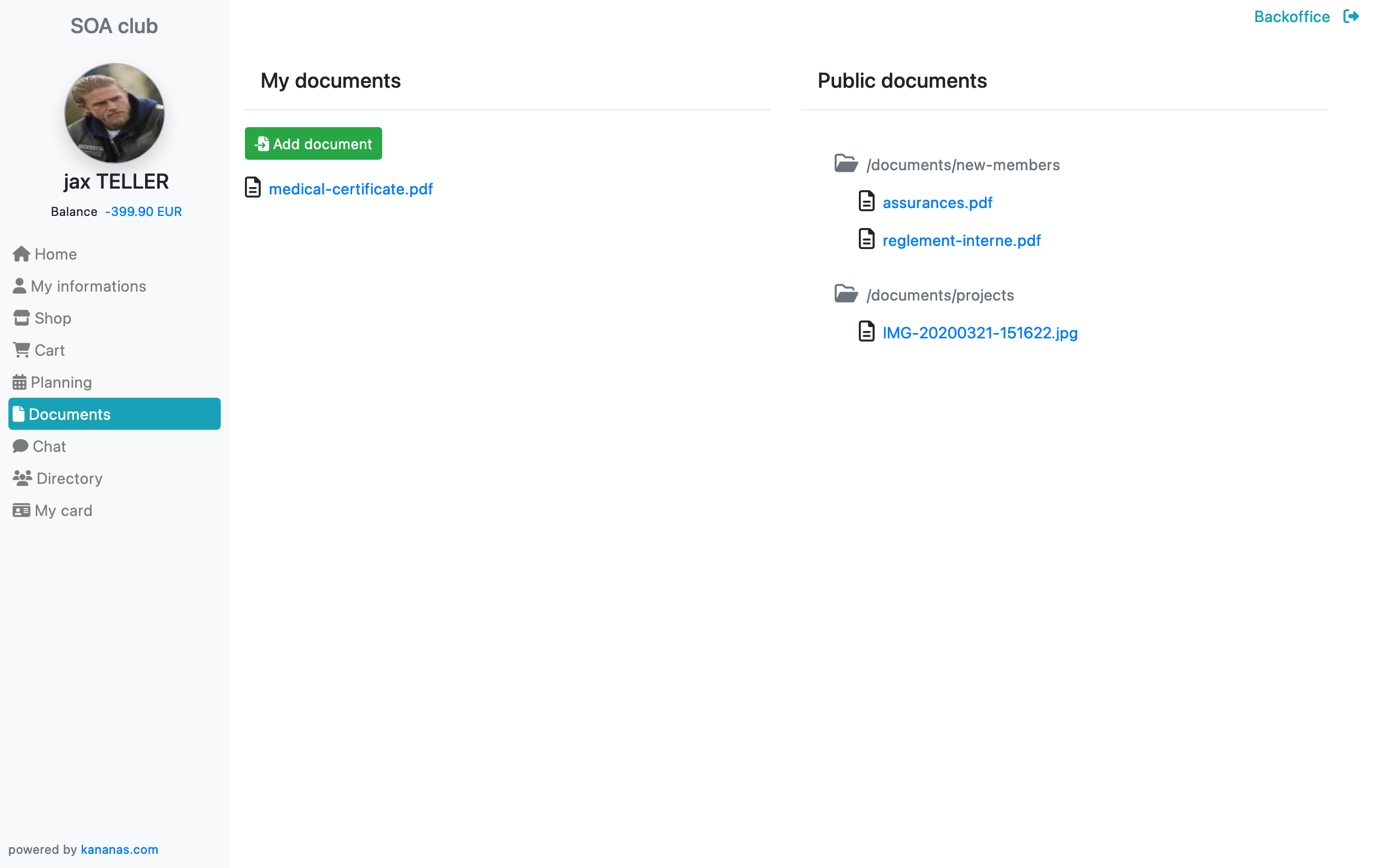Click the Backoffice link
Image resolution: width=1375 pixels, height=868 pixels.
(1291, 16)
